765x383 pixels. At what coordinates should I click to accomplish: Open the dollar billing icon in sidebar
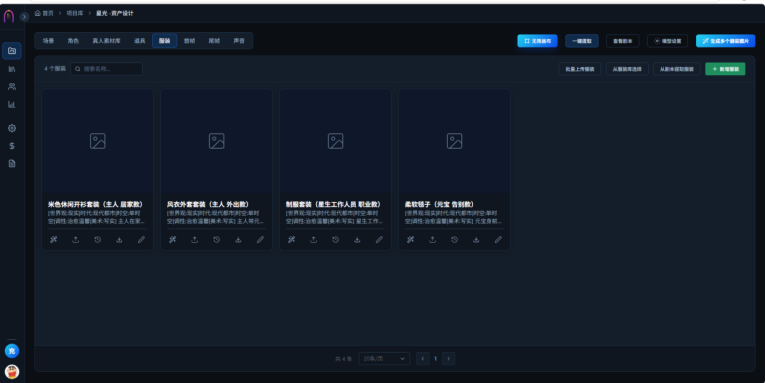click(x=12, y=146)
